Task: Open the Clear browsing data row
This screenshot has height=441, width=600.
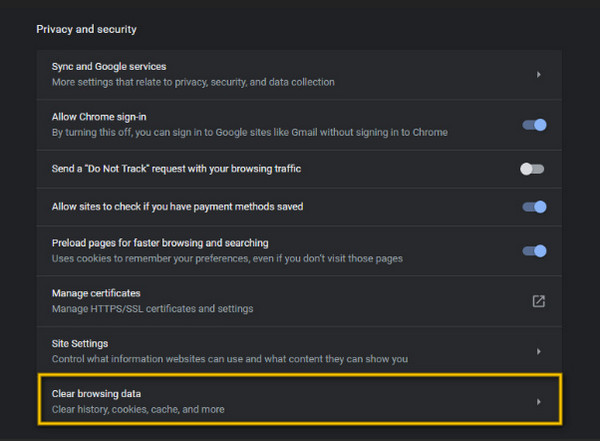Action: click(x=300, y=400)
